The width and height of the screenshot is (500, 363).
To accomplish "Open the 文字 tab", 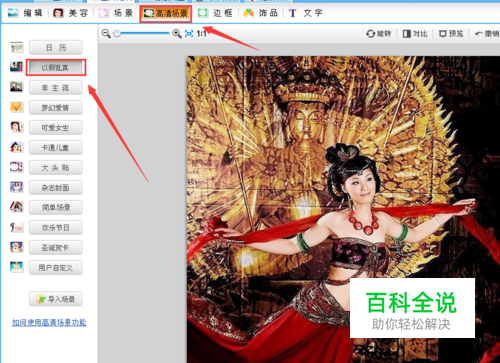I will click(x=306, y=13).
